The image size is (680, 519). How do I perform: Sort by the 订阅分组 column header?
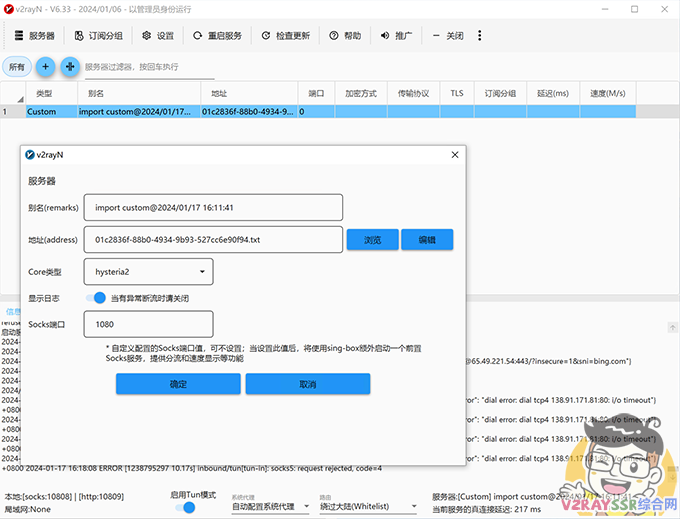pos(500,93)
